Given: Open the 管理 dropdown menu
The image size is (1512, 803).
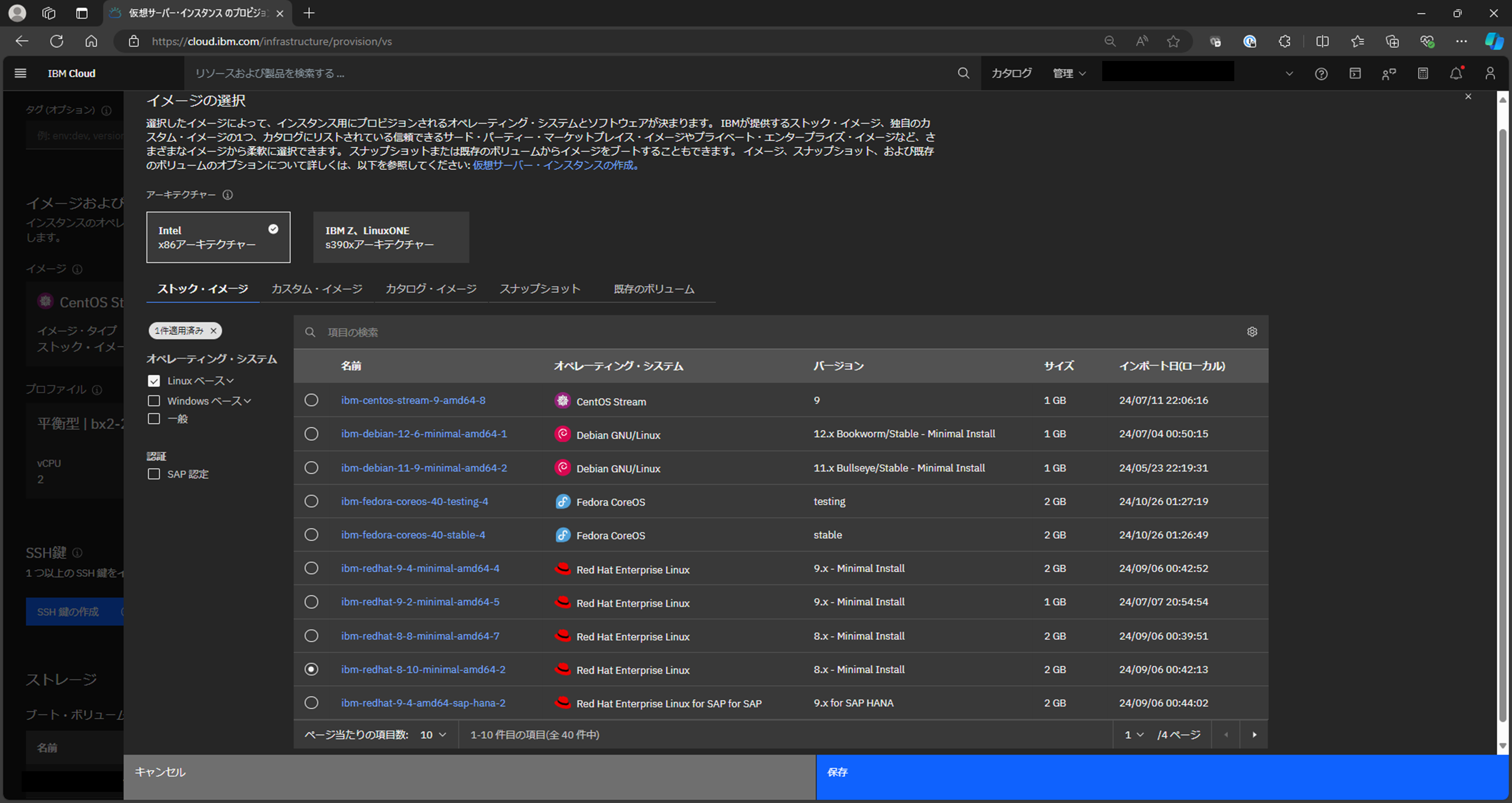Looking at the screenshot, I should 1068,74.
